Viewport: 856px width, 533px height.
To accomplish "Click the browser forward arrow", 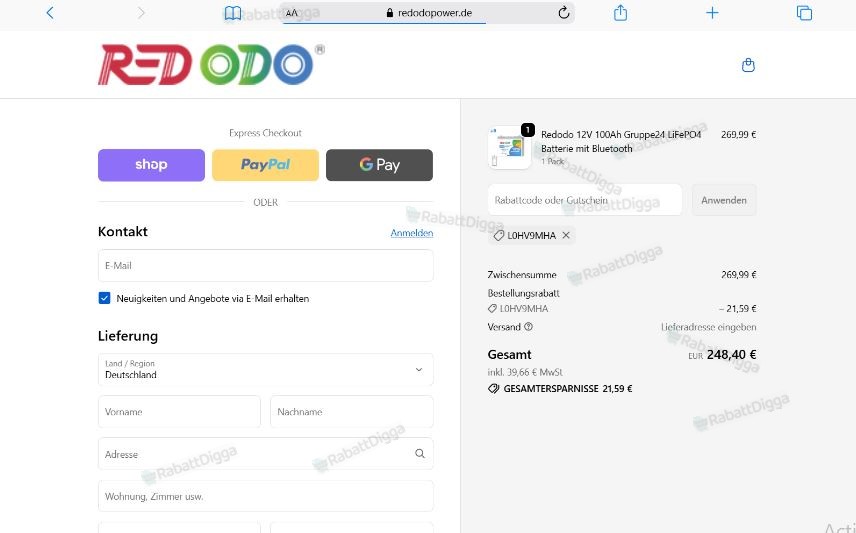I will pos(141,13).
